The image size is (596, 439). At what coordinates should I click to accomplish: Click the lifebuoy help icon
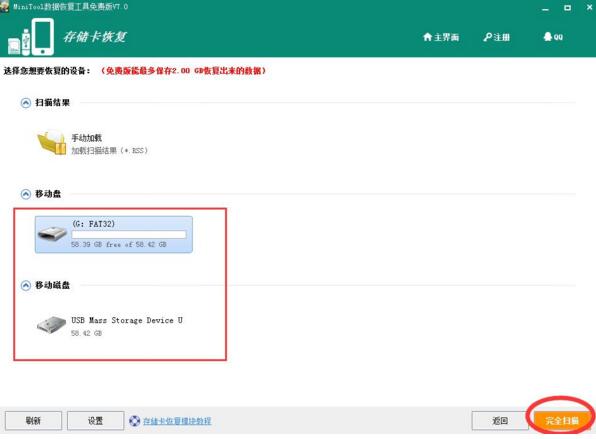(x=135, y=421)
